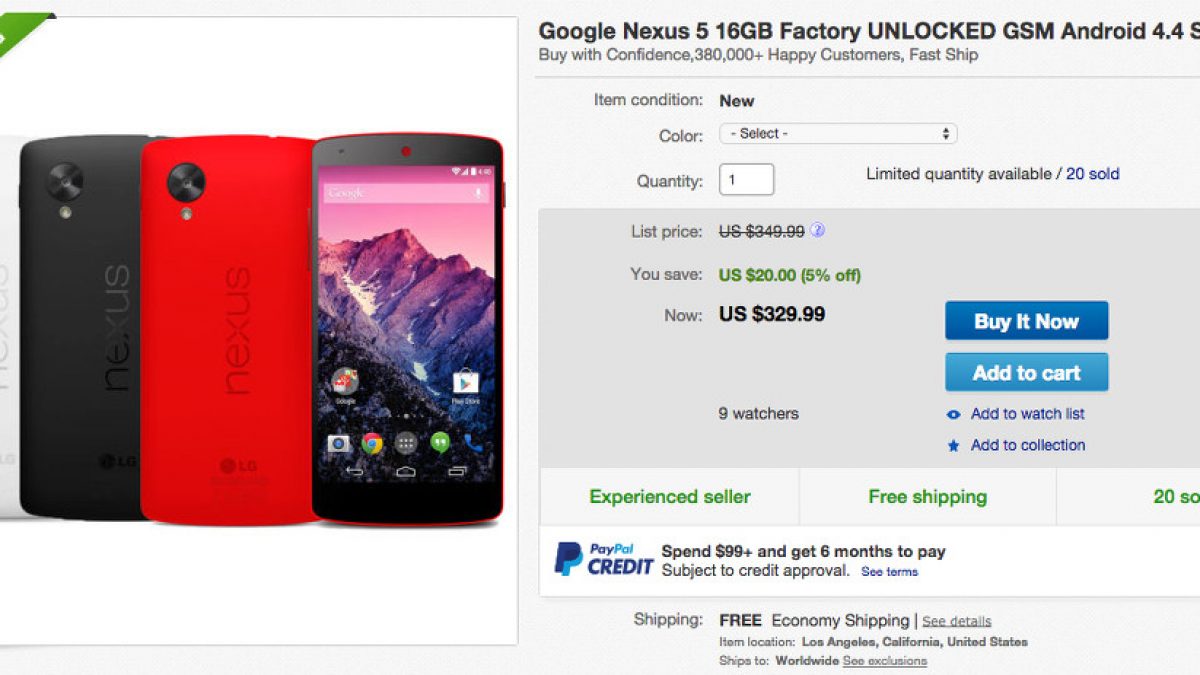
Task: Open the Color select dropdown
Action: point(838,134)
